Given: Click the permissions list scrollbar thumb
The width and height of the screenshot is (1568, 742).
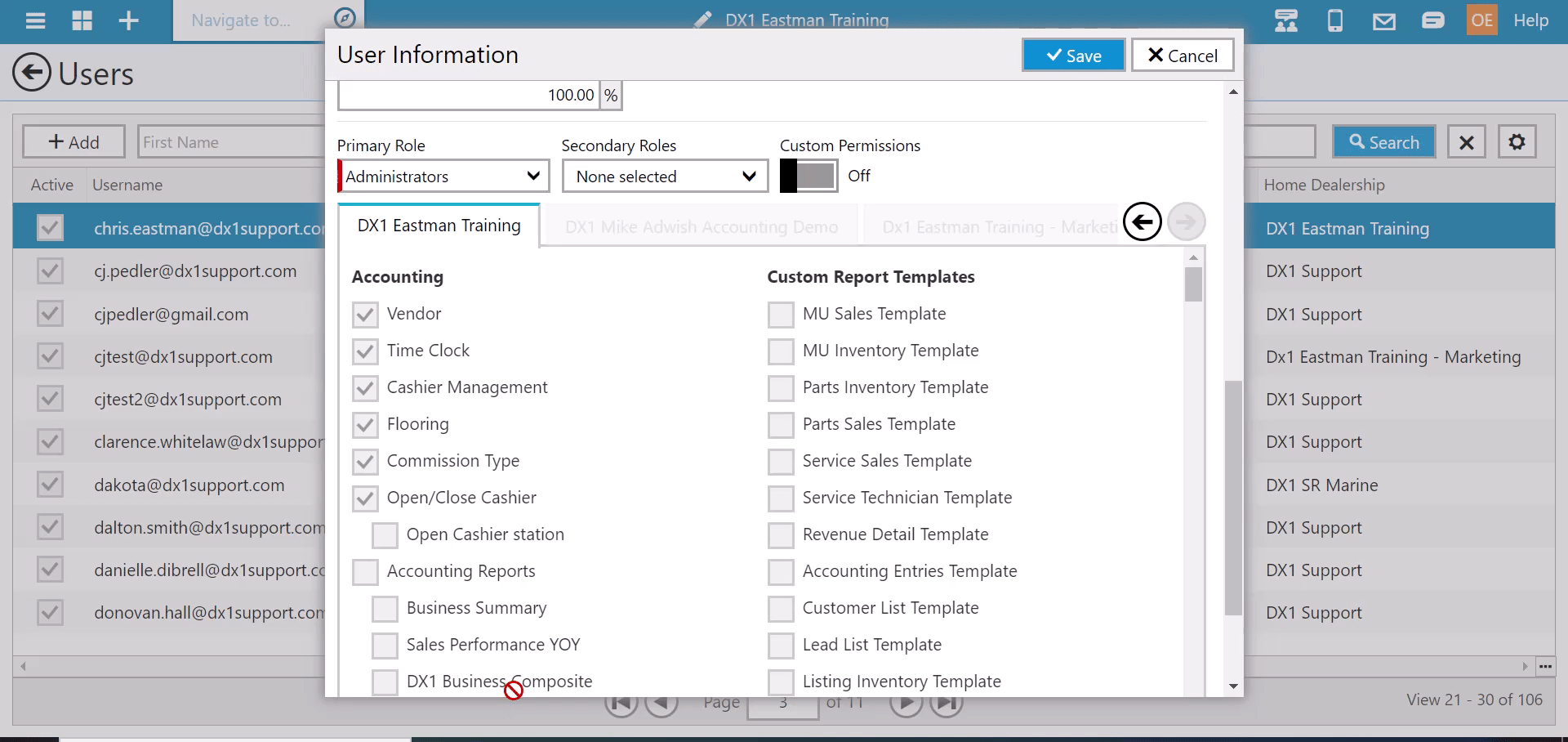Looking at the screenshot, I should [1194, 284].
